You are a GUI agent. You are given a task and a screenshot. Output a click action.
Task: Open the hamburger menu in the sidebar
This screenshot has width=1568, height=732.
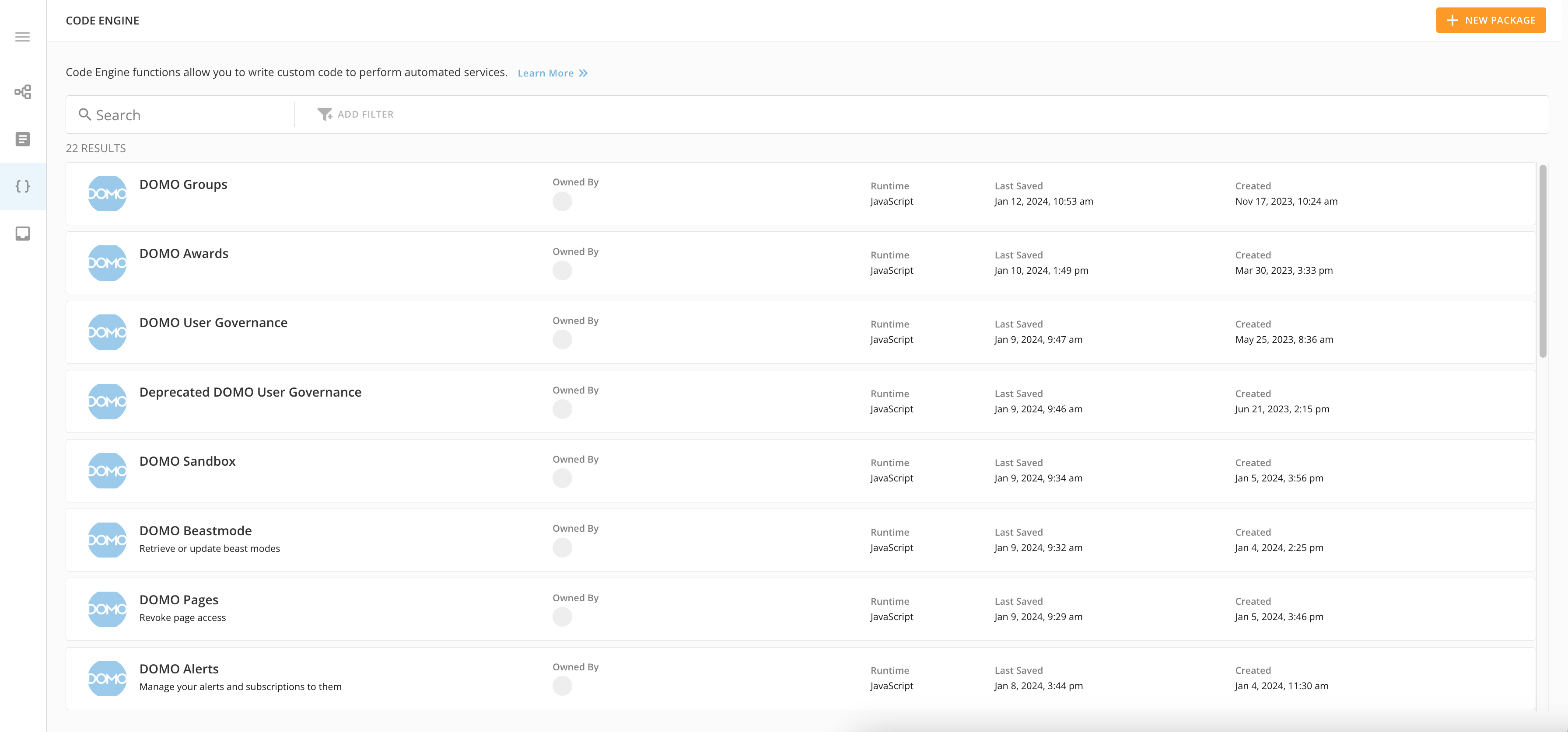click(22, 37)
